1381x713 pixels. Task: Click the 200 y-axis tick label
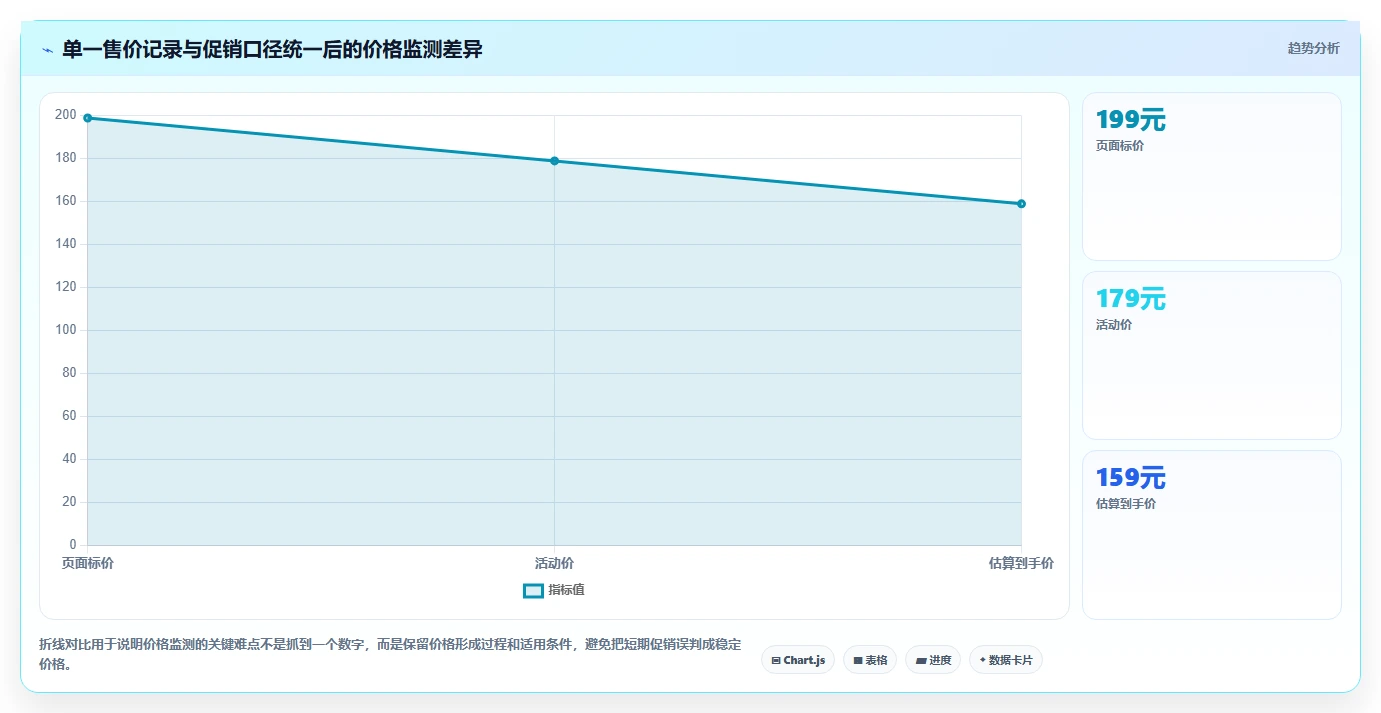[66, 115]
